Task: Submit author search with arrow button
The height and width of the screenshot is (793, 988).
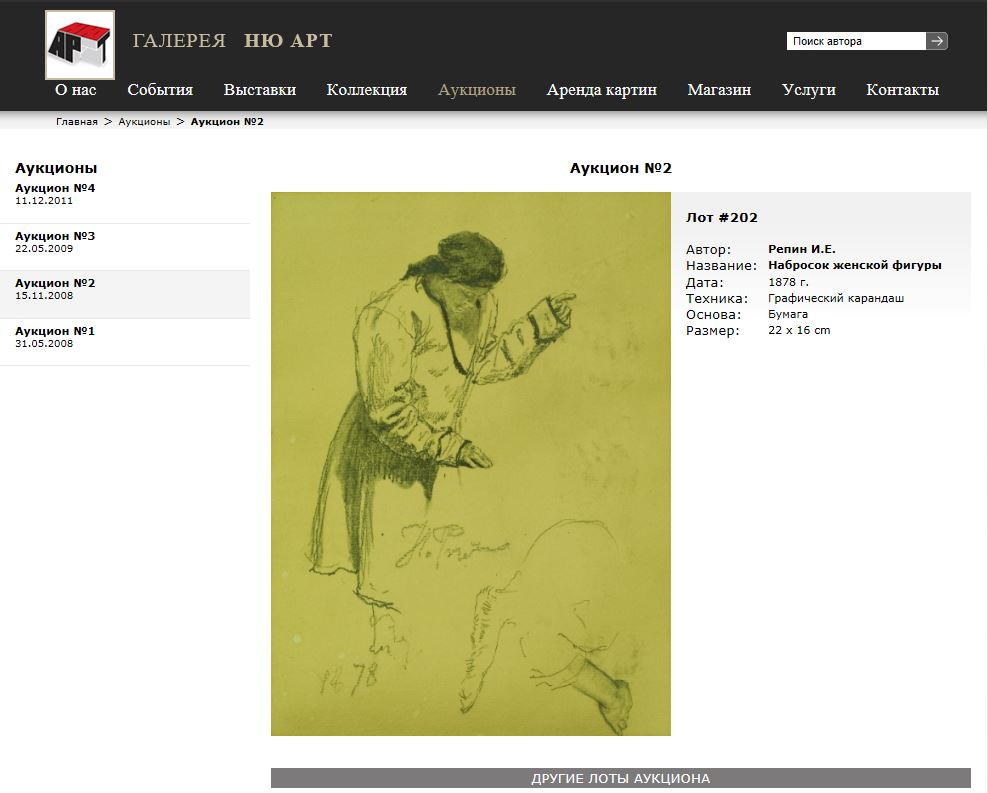Action: (x=937, y=41)
